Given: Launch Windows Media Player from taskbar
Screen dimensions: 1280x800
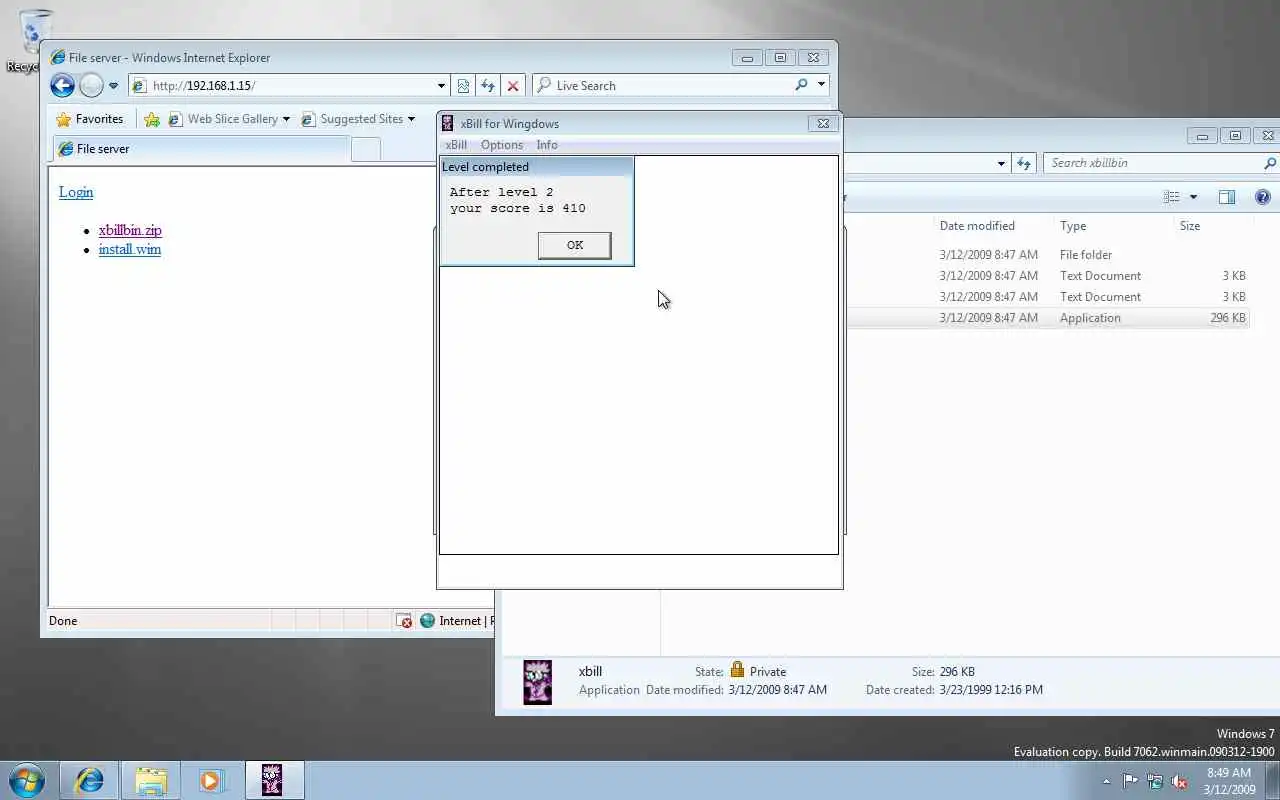Looking at the screenshot, I should [211, 780].
